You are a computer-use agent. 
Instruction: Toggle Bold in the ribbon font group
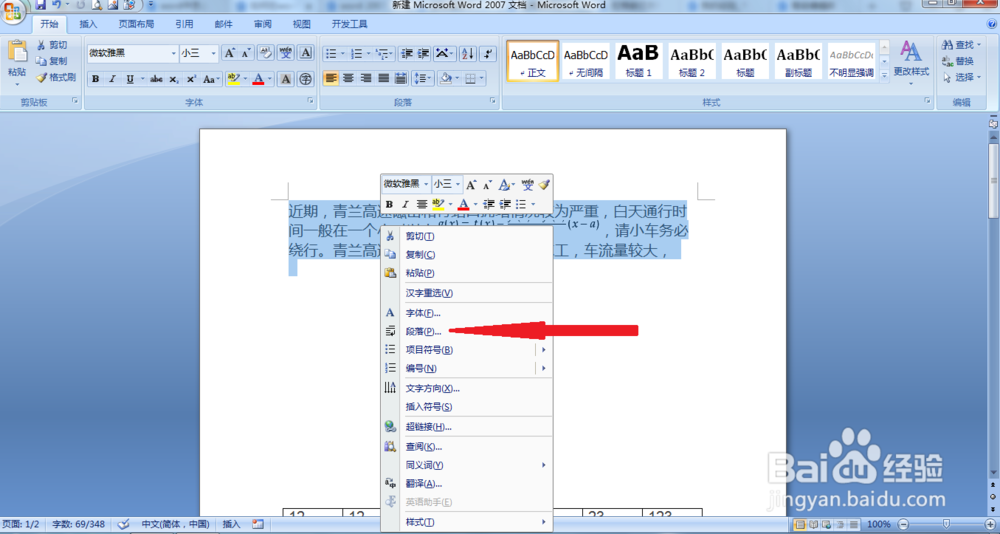pyautogui.click(x=96, y=79)
